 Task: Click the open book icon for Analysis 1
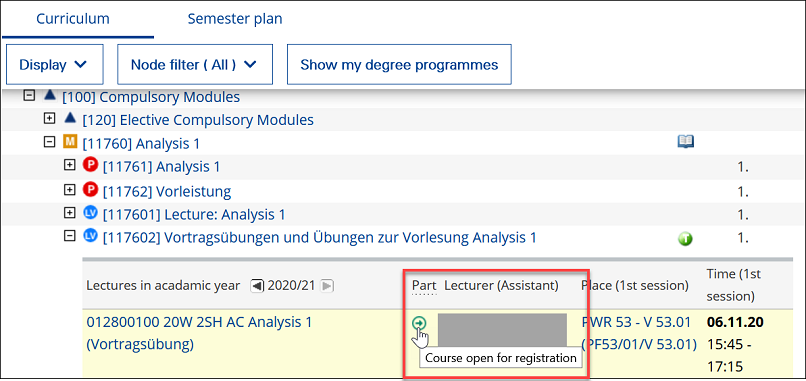[x=686, y=141]
